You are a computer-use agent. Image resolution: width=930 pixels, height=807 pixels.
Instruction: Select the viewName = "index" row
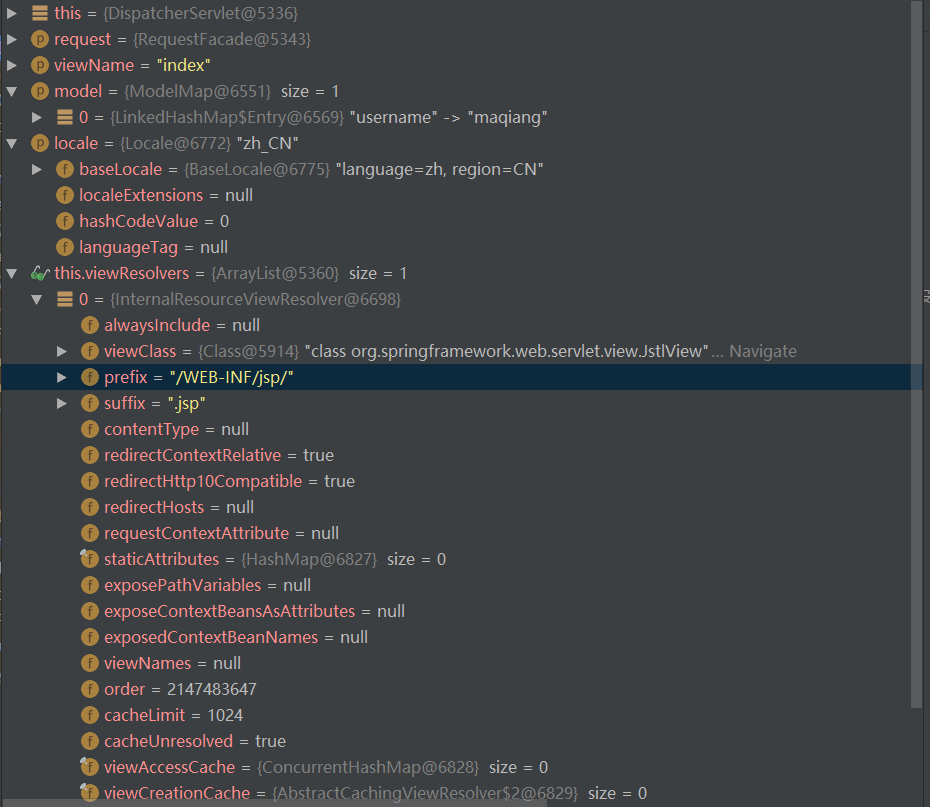pos(456,65)
